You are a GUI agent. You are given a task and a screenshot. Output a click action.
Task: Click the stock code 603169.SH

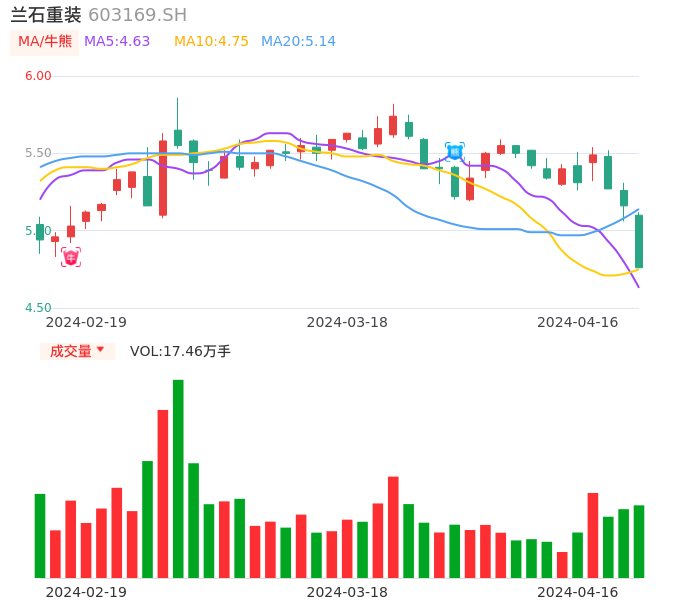point(137,15)
